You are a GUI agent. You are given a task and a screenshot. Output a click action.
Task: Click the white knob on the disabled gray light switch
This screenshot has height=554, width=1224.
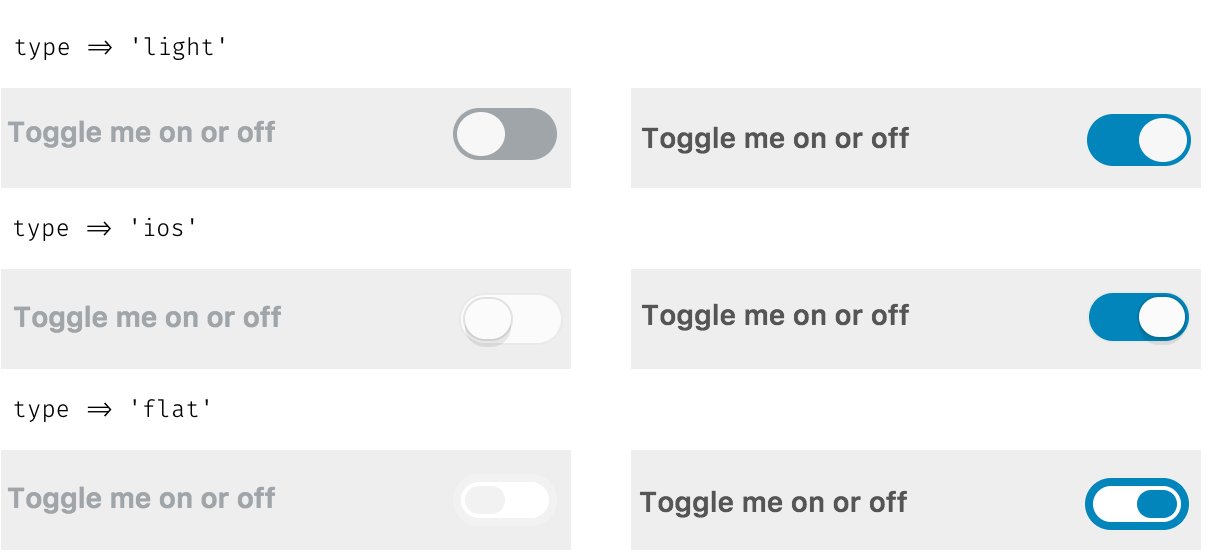[481, 134]
